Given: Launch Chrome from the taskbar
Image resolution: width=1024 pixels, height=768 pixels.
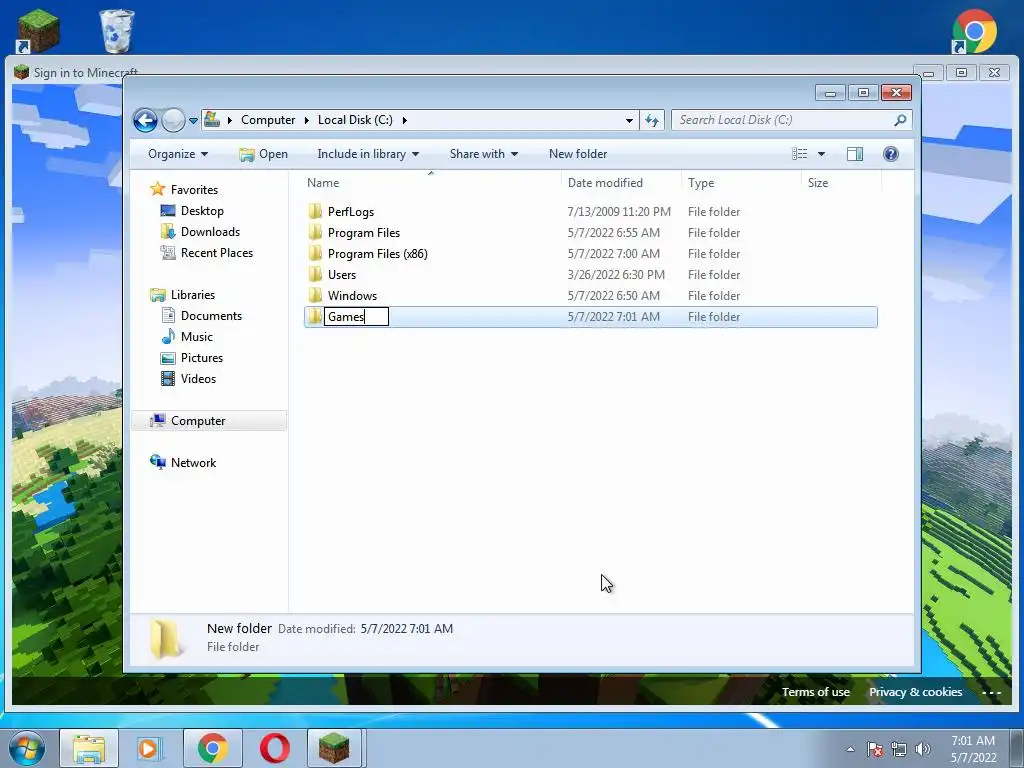Looking at the screenshot, I should (x=212, y=748).
